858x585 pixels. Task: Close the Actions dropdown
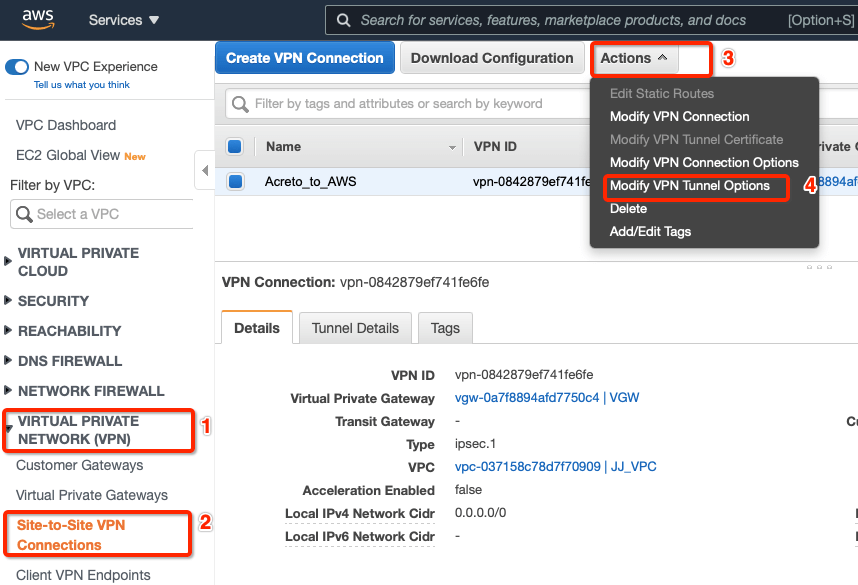(634, 58)
